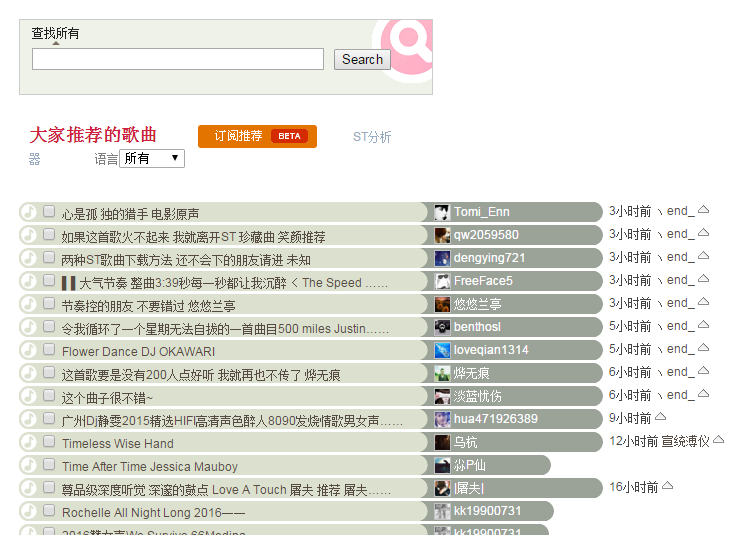Click the pink magnifier search icon
Screen dimensions: 730x535
(x=408, y=44)
